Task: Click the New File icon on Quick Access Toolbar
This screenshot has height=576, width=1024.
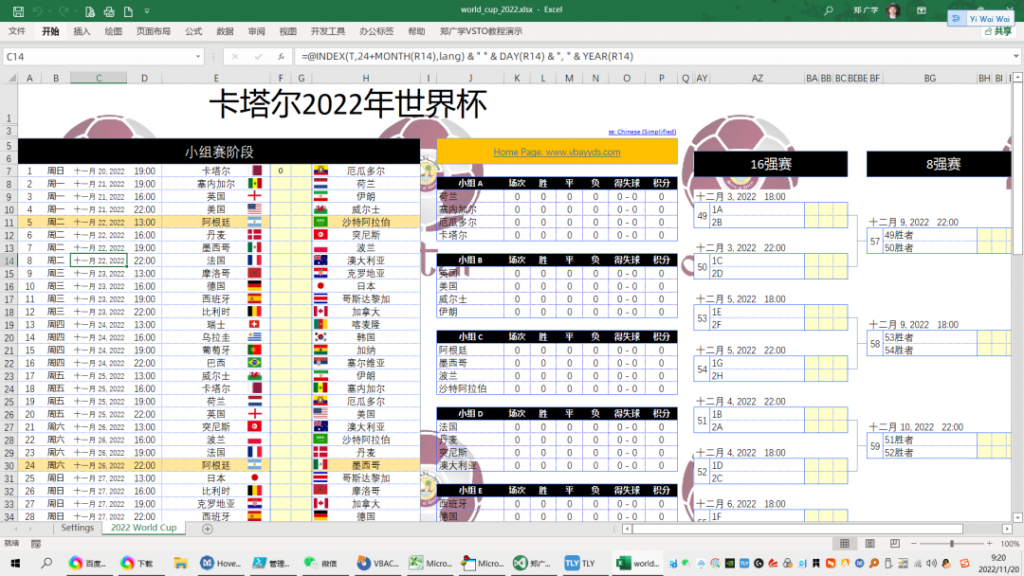Action: (x=128, y=11)
